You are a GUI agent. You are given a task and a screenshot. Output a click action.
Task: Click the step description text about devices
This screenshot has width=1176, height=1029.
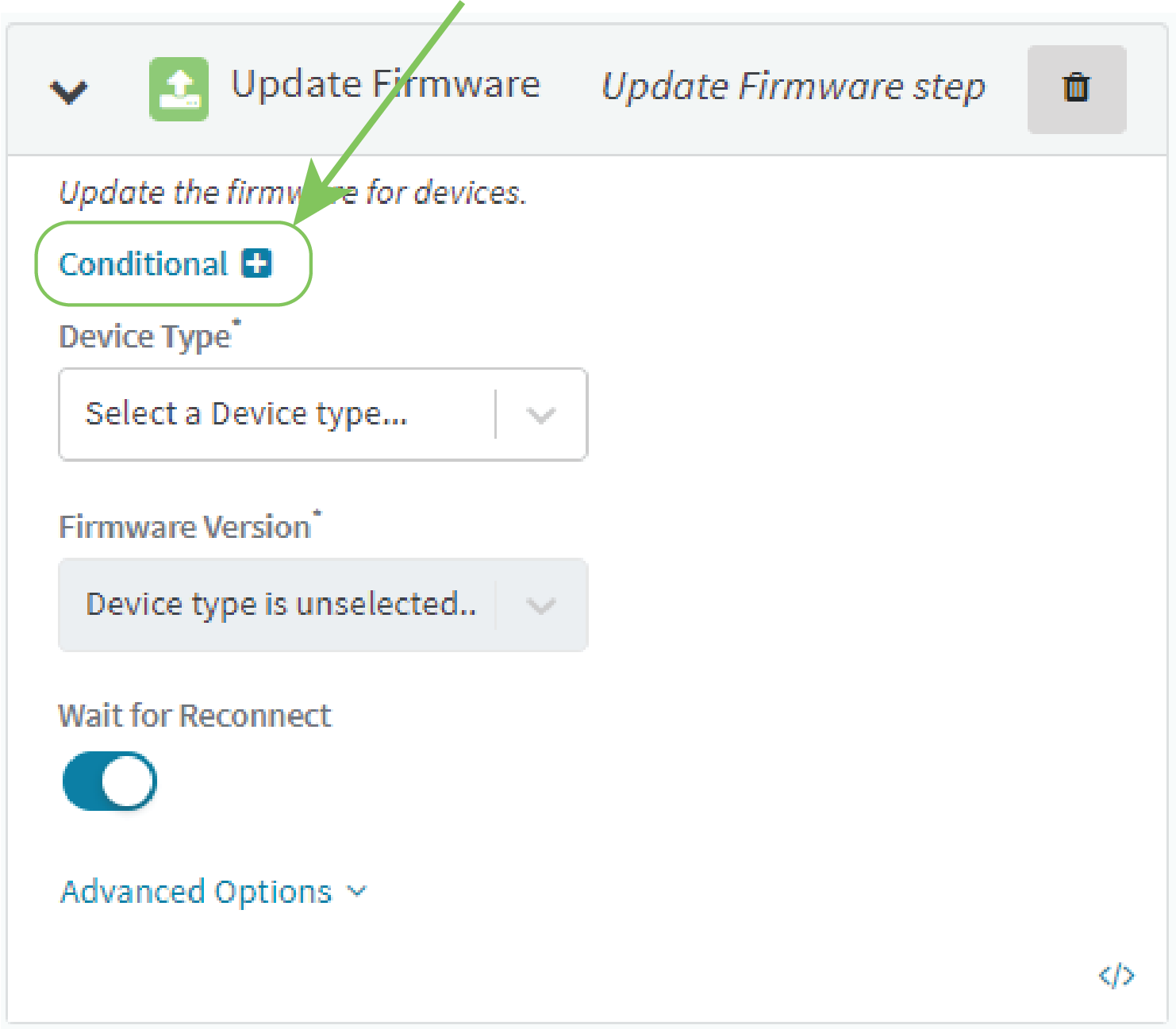(293, 193)
